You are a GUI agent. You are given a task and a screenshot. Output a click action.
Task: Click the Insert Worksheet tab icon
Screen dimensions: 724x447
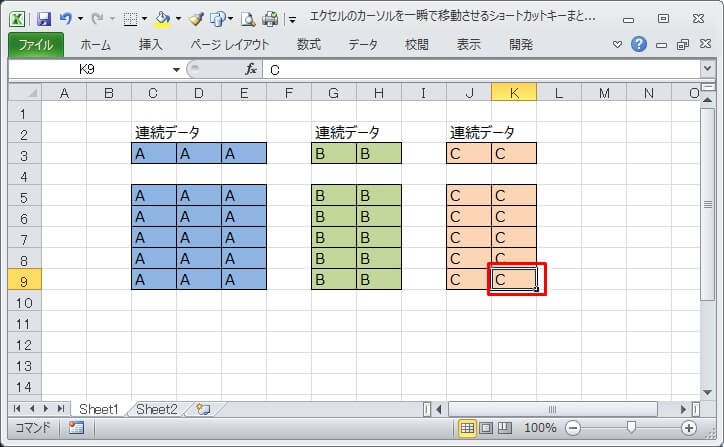(203, 409)
